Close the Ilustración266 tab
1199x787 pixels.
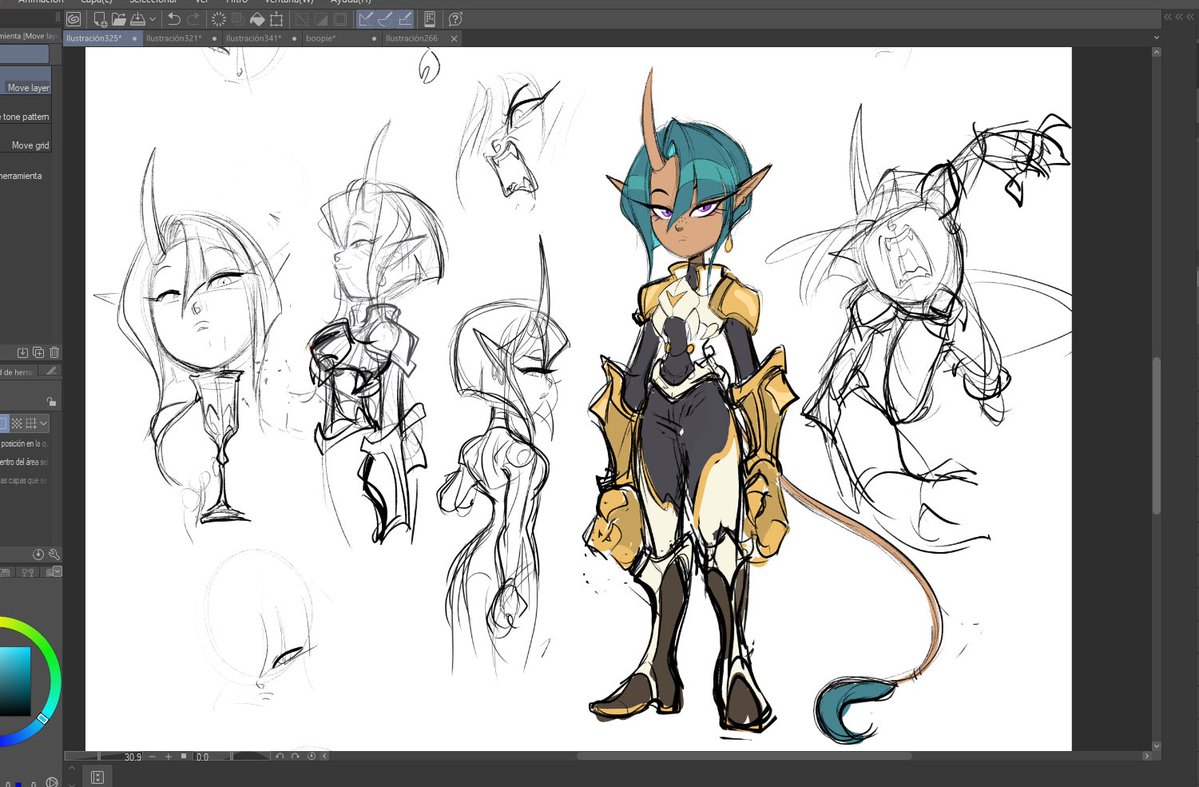[x=454, y=38]
